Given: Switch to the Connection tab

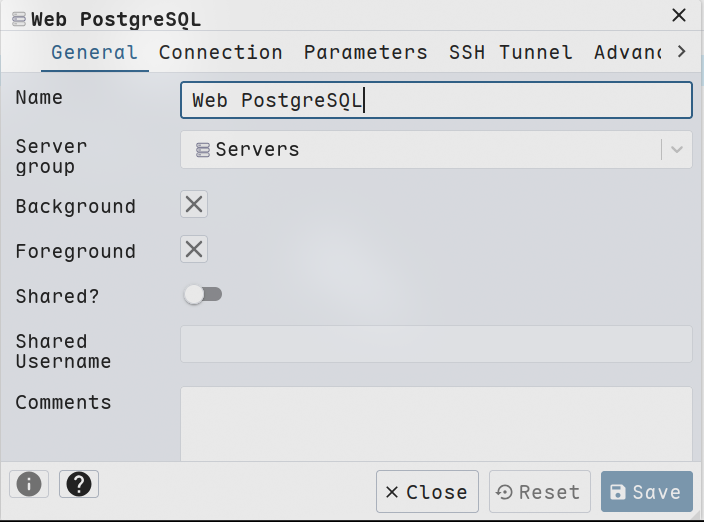Looking at the screenshot, I should pyautogui.click(x=220, y=52).
